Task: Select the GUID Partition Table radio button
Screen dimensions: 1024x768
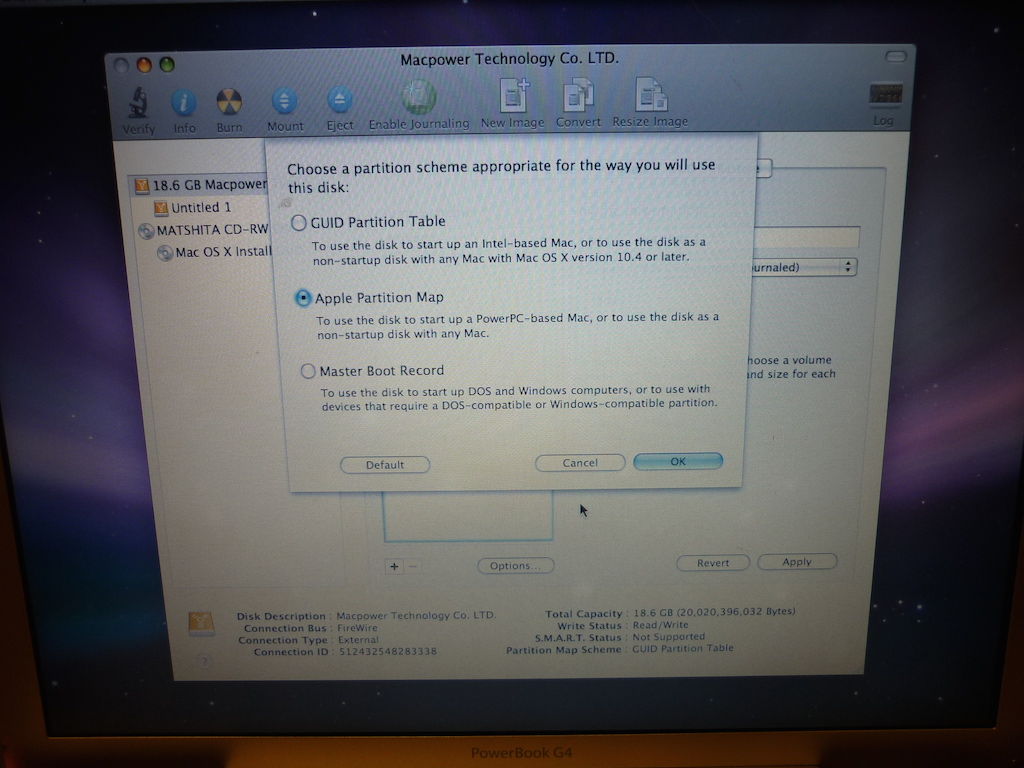Action: coord(298,223)
